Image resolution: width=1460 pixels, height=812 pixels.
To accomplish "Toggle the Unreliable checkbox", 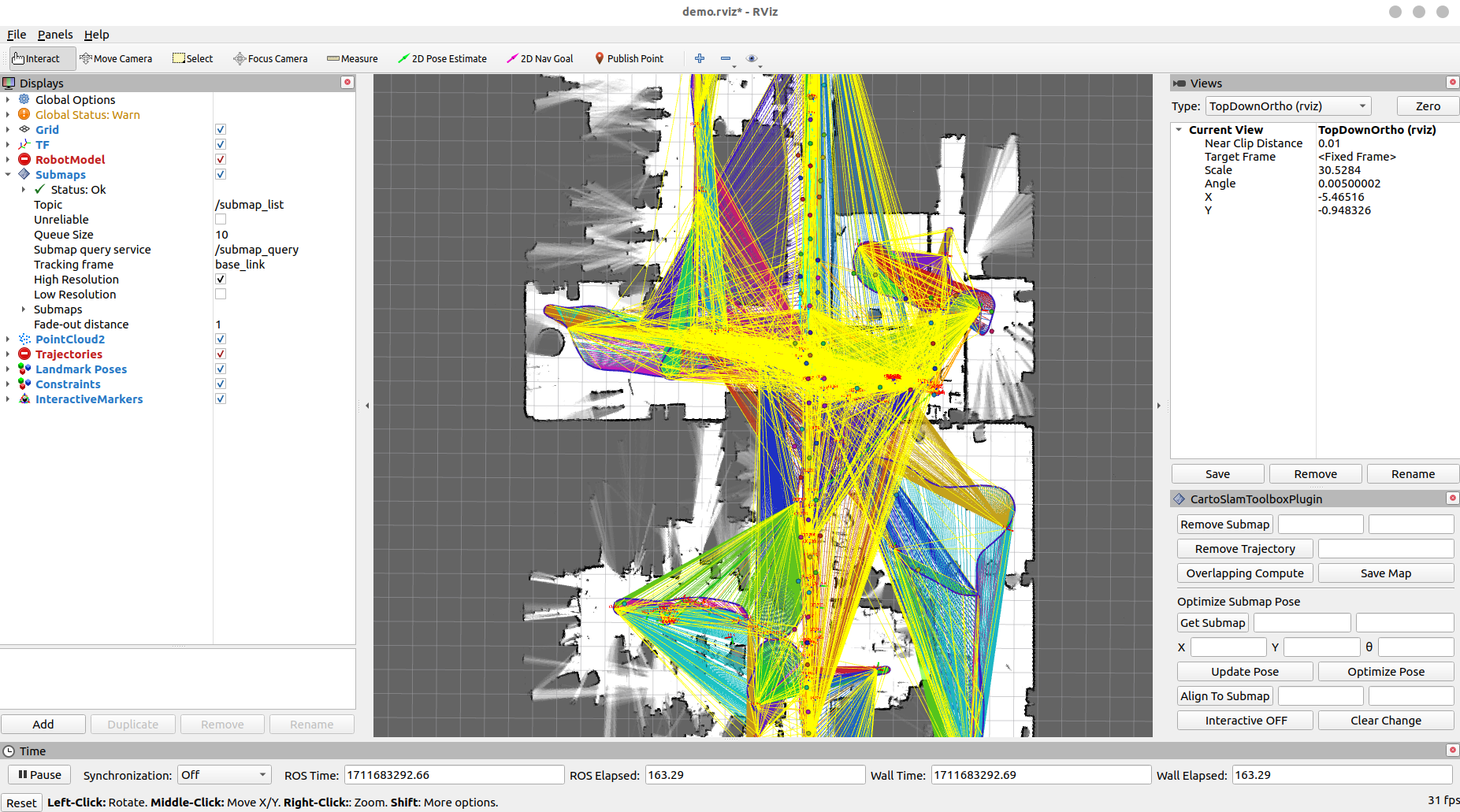I will click(x=221, y=219).
